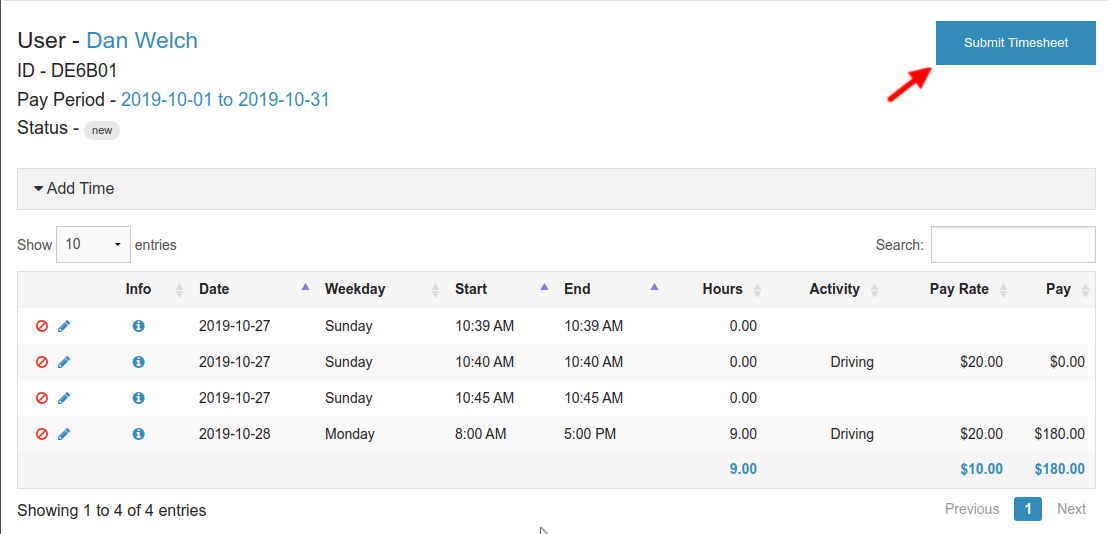Sort entries by Pay Rate header
Screen dimensions: 1108x534
click(958, 289)
